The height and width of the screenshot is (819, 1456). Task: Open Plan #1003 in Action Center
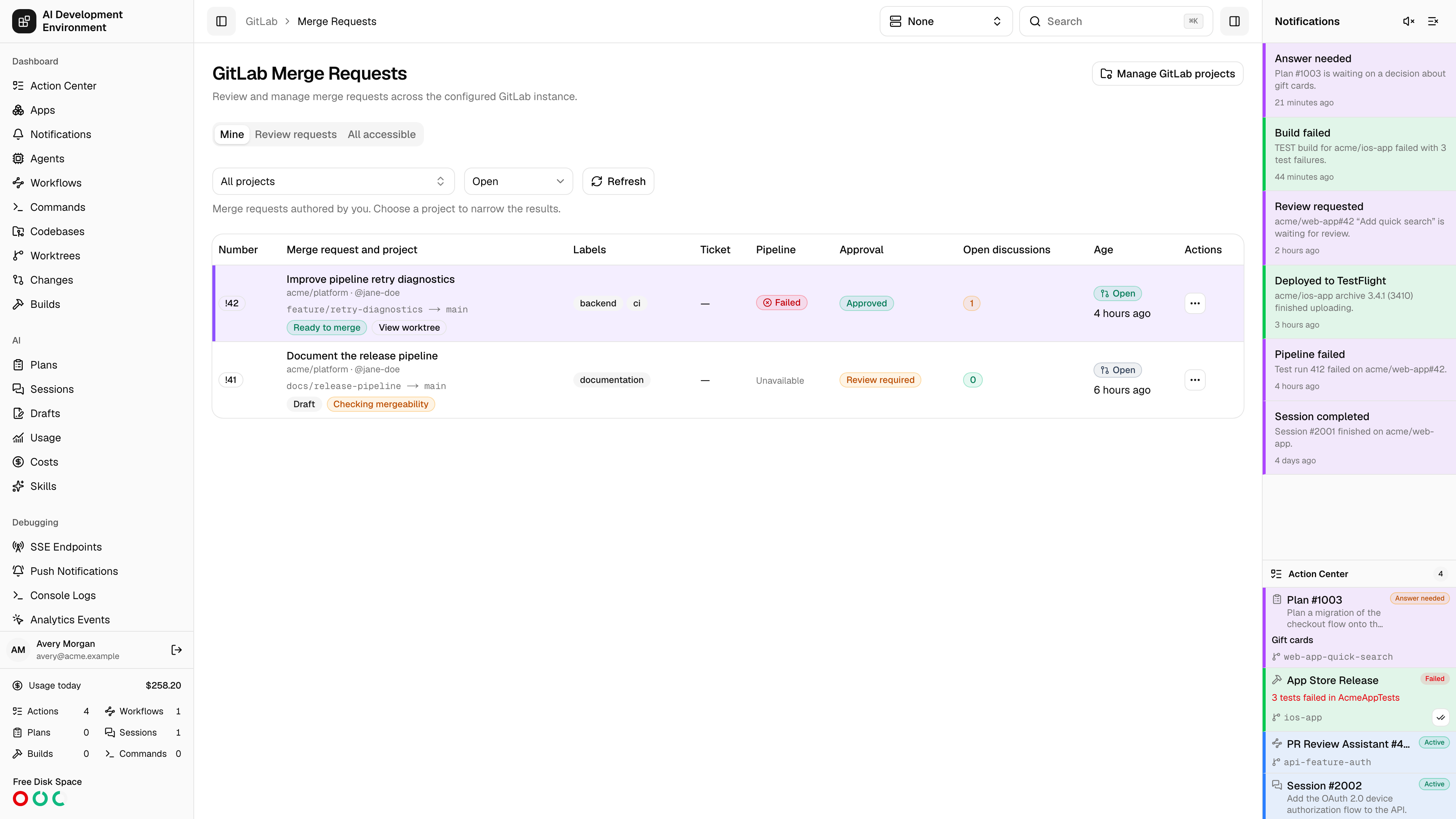1359,628
